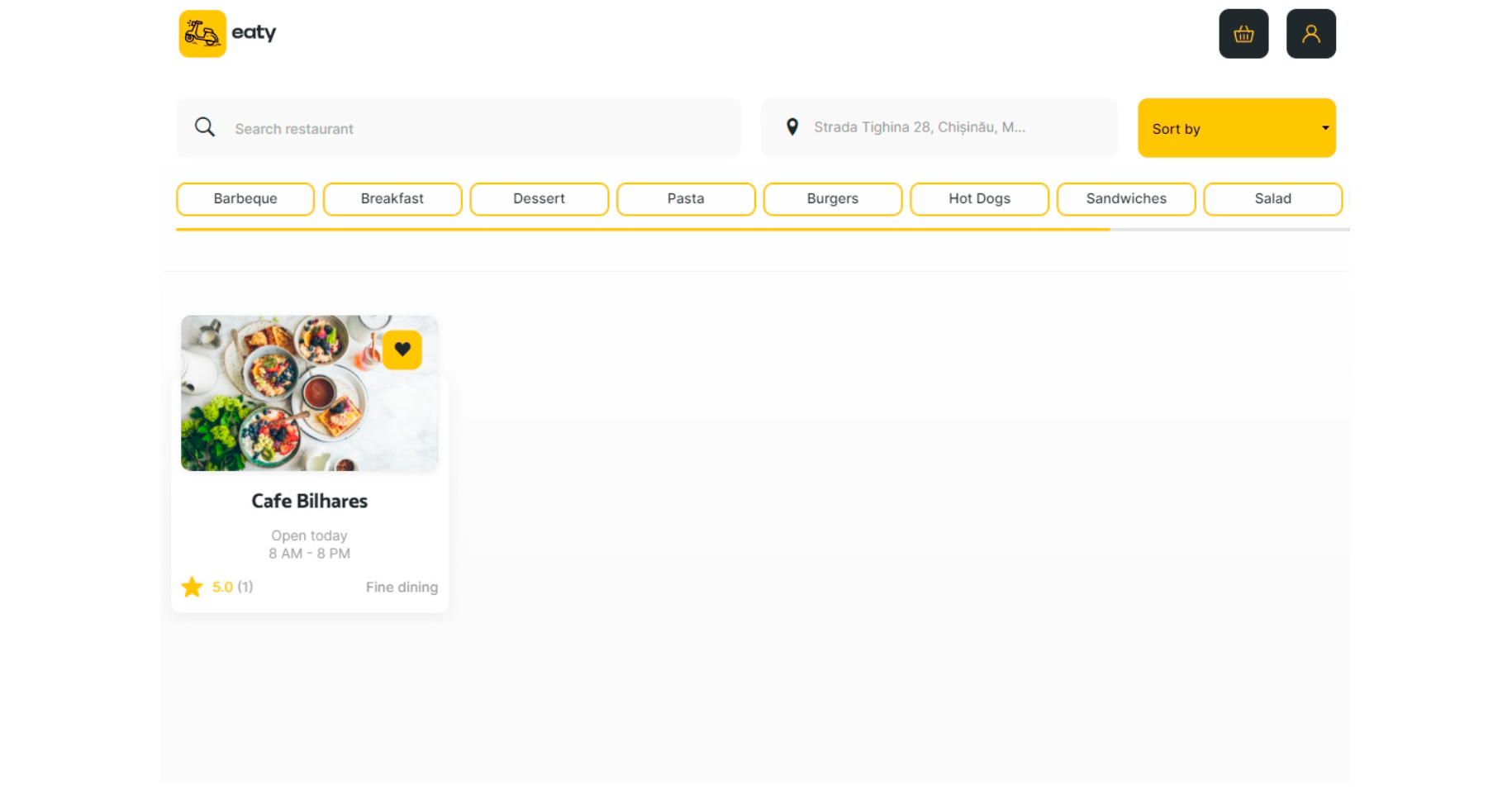This screenshot has height=790, width=1512.
Task: Click the 5.0 (1) rating text
Action: (x=232, y=587)
